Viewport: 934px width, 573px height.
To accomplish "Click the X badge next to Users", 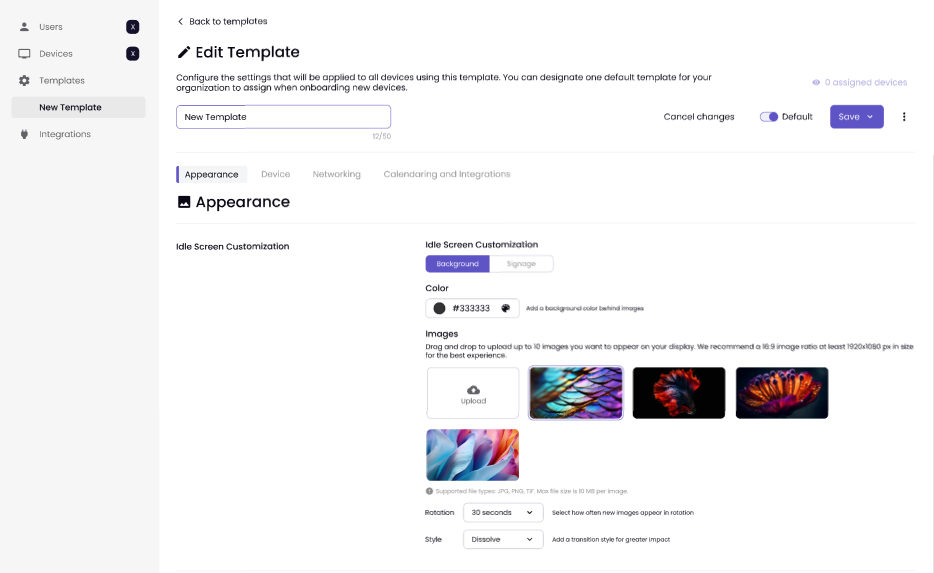I will [133, 27].
